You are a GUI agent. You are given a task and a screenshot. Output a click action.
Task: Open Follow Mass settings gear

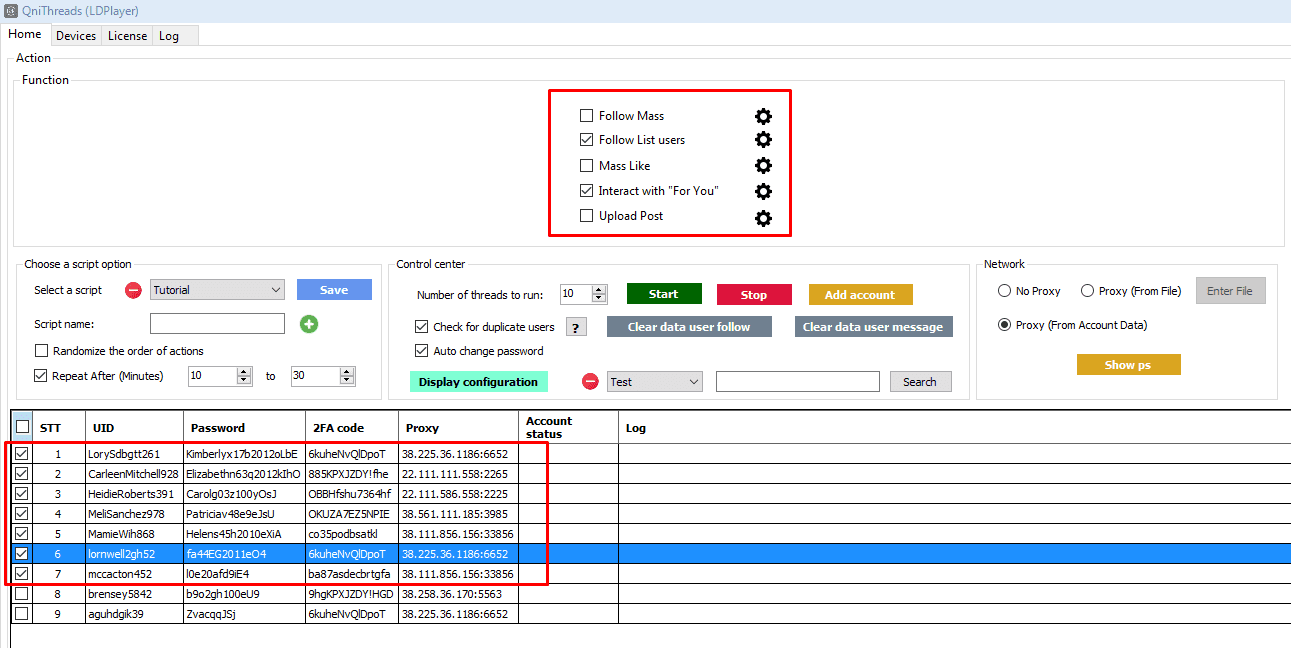(763, 116)
